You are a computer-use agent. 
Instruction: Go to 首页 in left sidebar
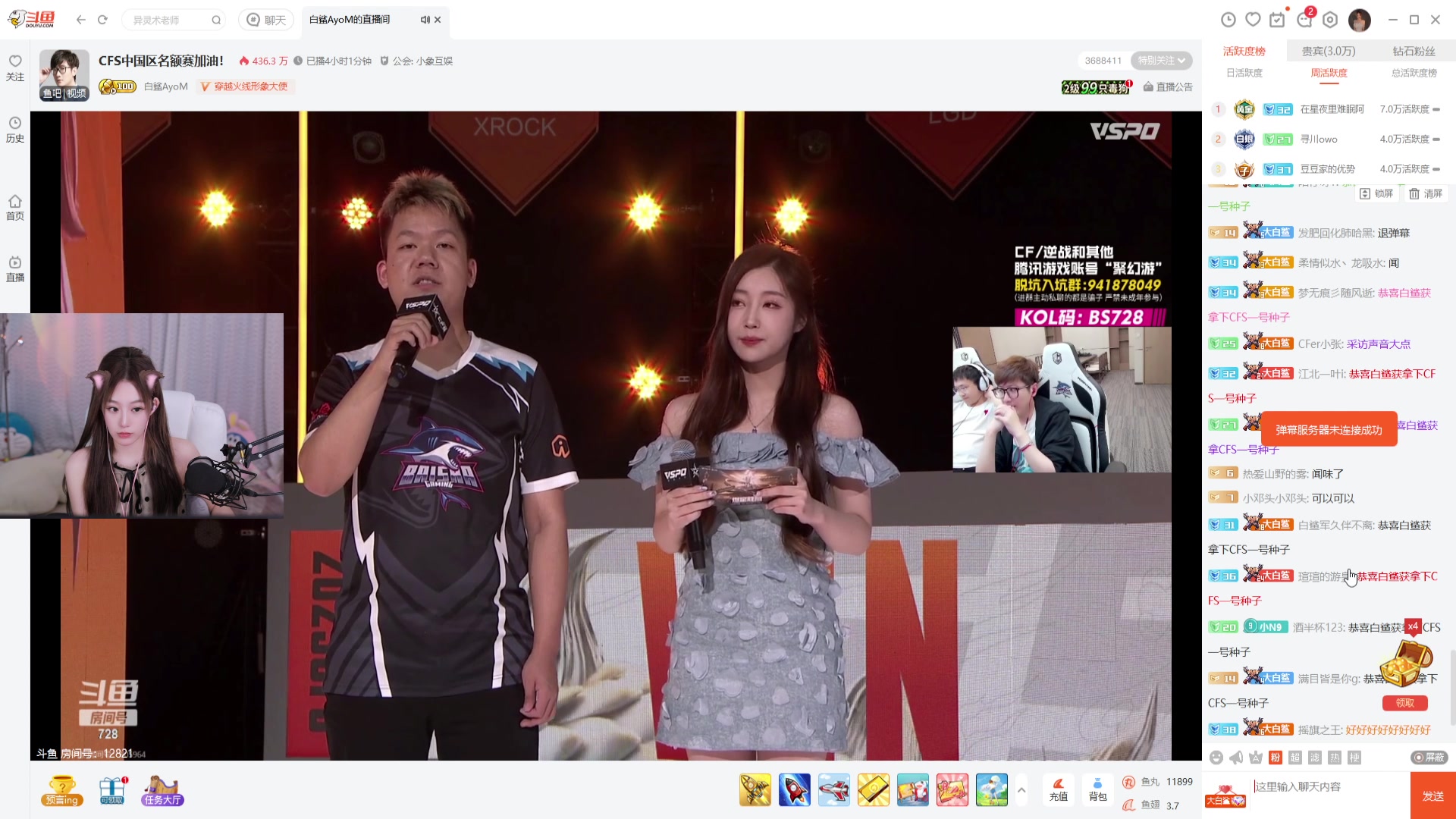(x=15, y=207)
